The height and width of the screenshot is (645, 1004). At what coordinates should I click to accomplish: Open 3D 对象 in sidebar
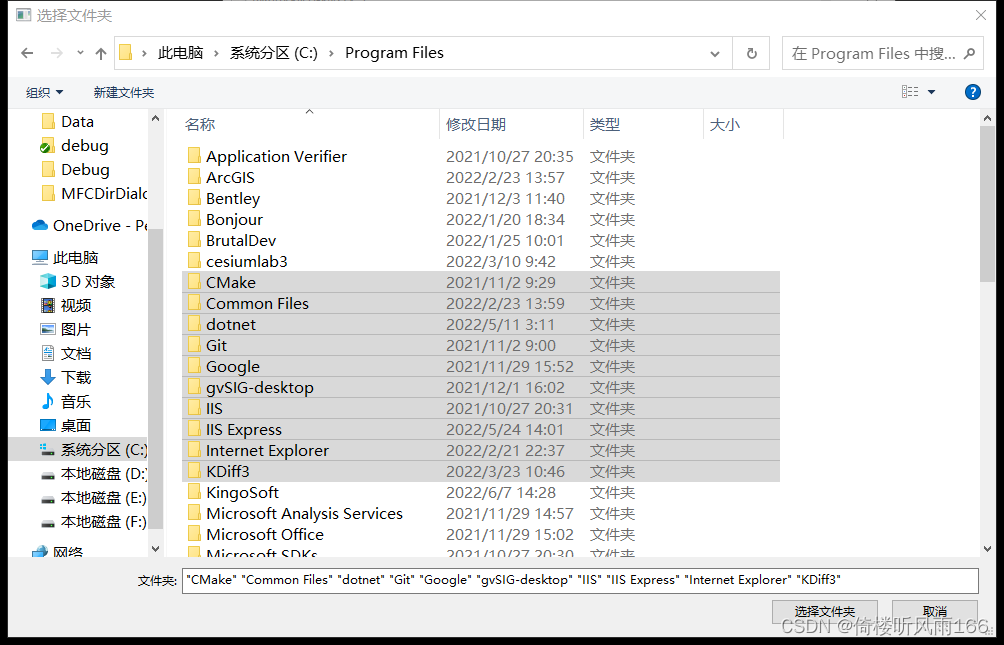click(77, 282)
